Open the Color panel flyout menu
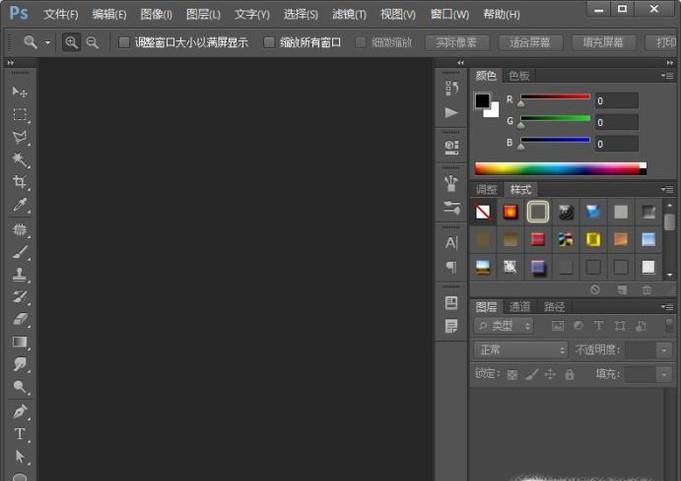 point(668,76)
